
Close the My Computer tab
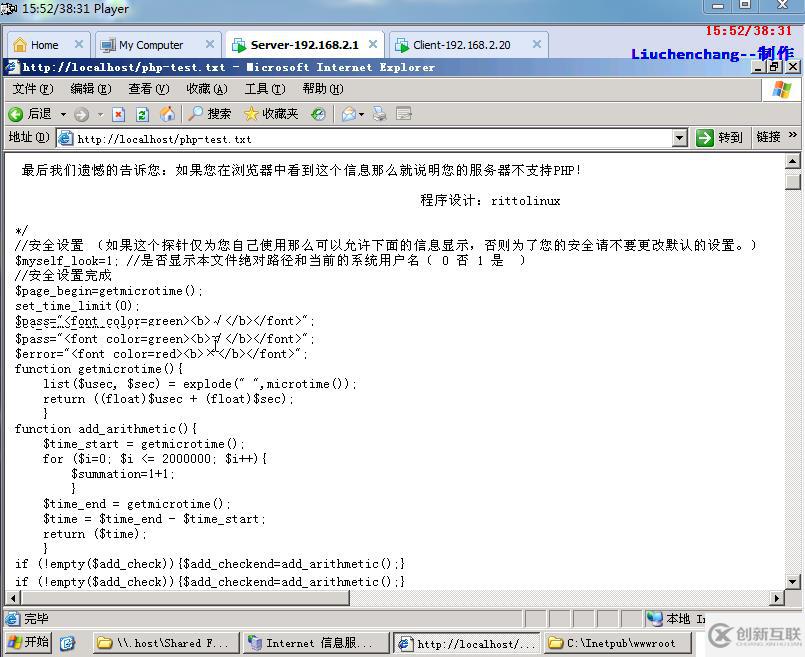210,44
